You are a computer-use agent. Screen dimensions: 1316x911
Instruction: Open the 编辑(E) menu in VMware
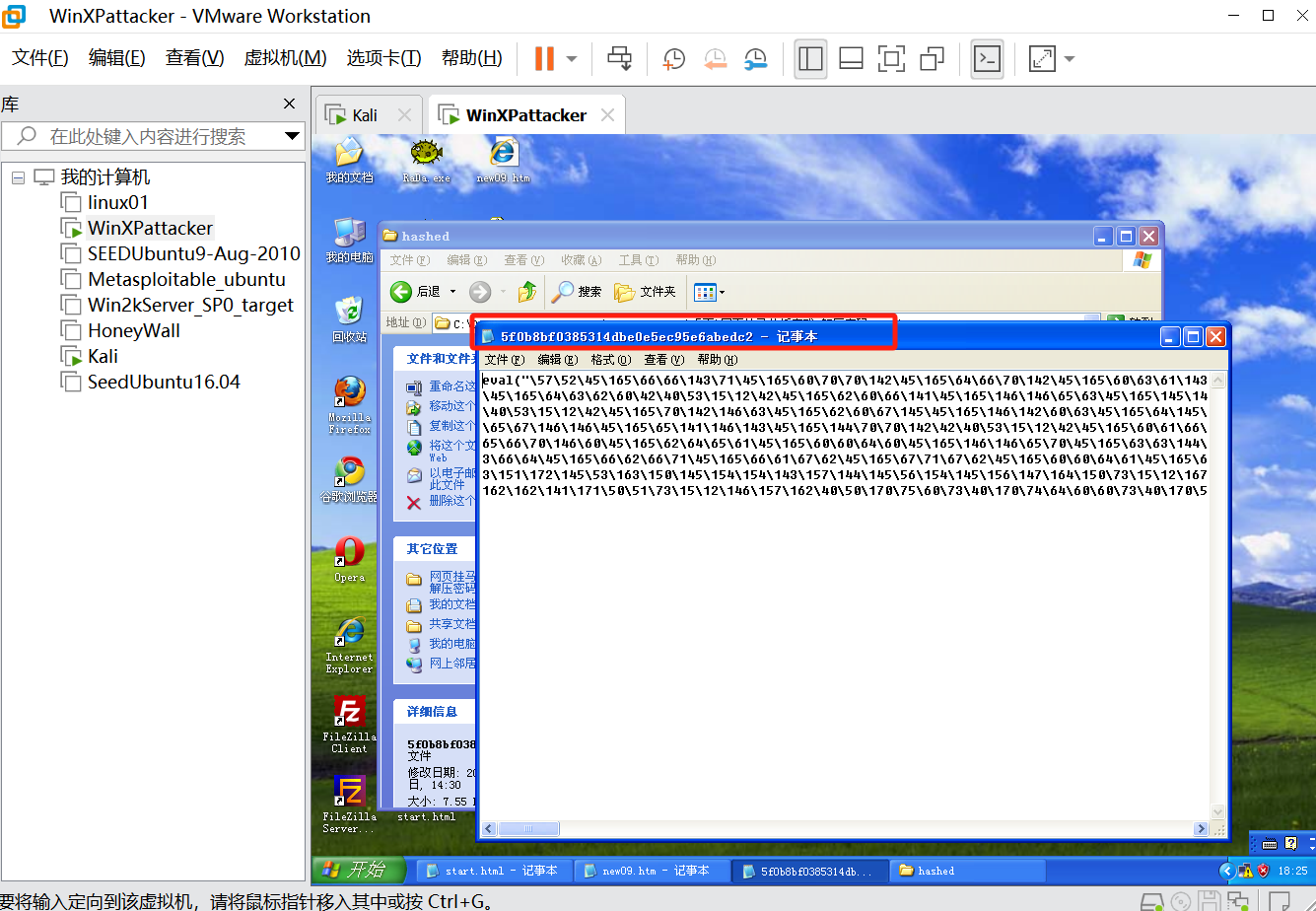pyautogui.click(x=117, y=58)
